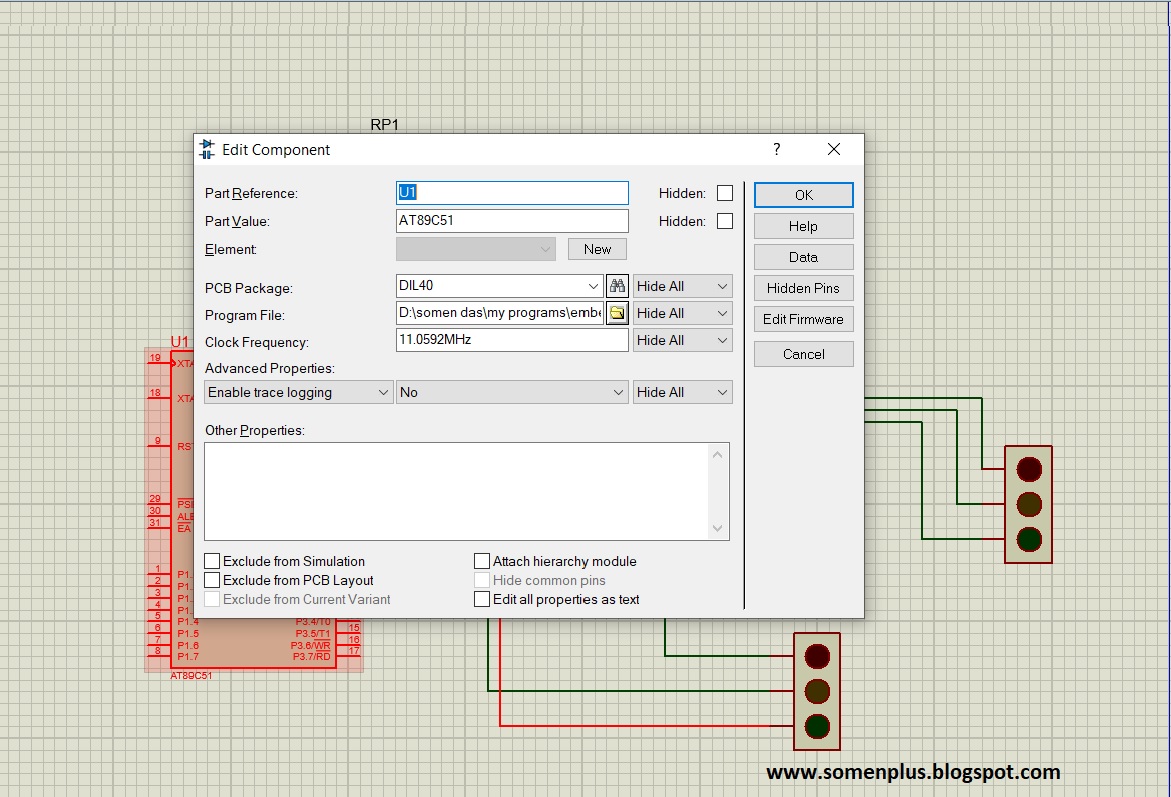Click inside the AT89C51 Part Value field
1171x797 pixels.
512,221
